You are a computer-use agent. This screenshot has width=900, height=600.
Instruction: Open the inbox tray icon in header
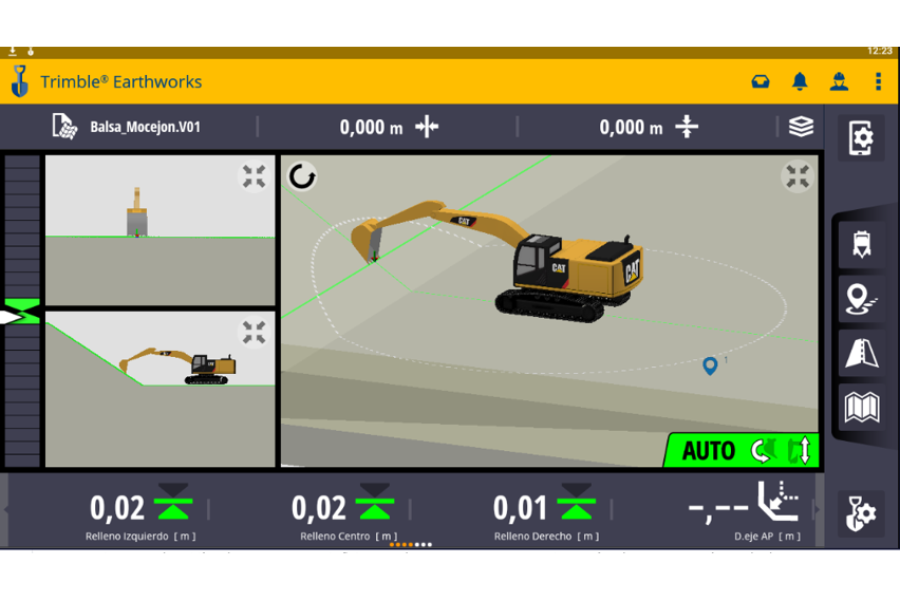(x=760, y=82)
